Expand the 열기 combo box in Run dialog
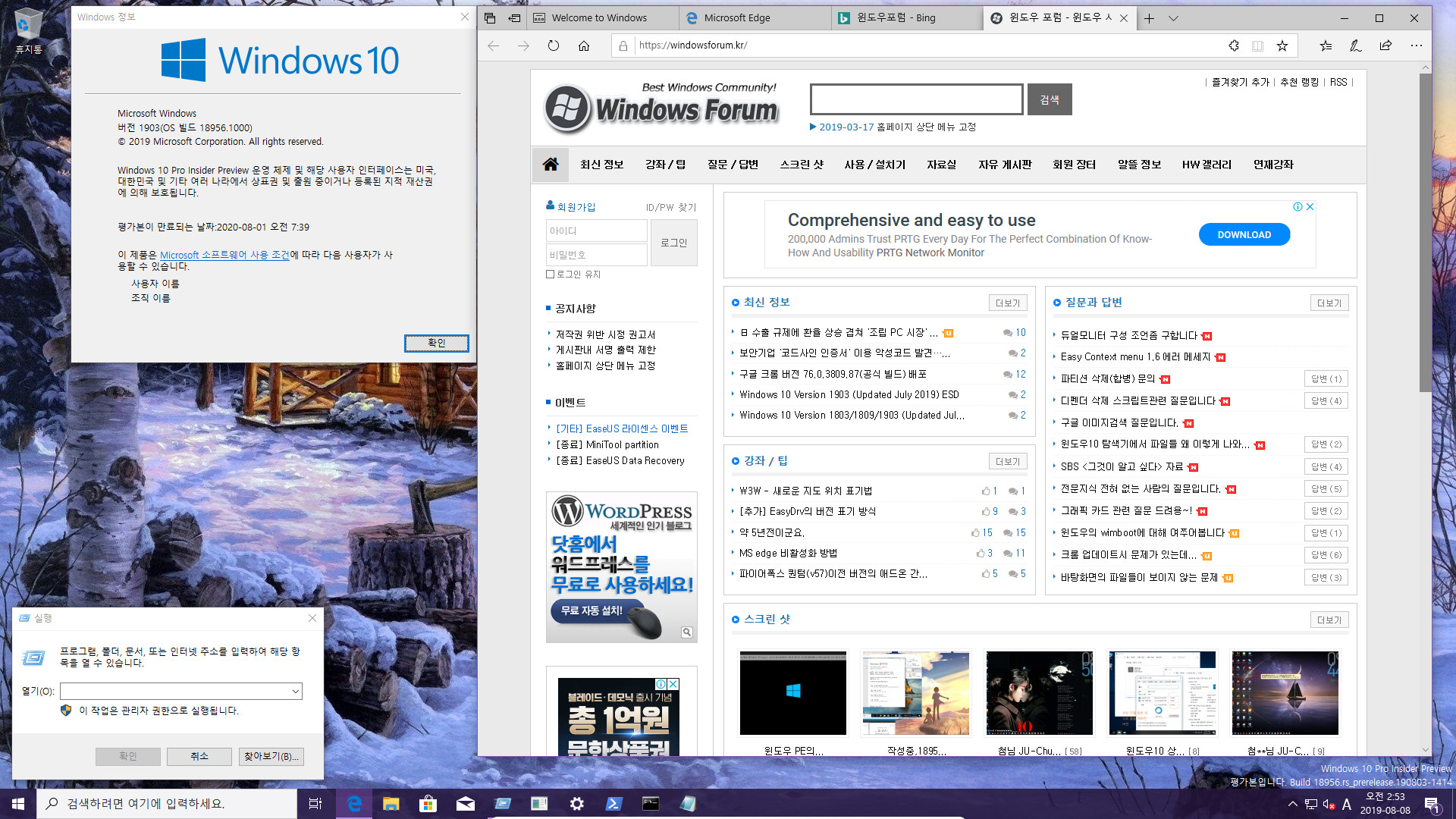Viewport: 1456px width, 819px height. pyautogui.click(x=295, y=692)
